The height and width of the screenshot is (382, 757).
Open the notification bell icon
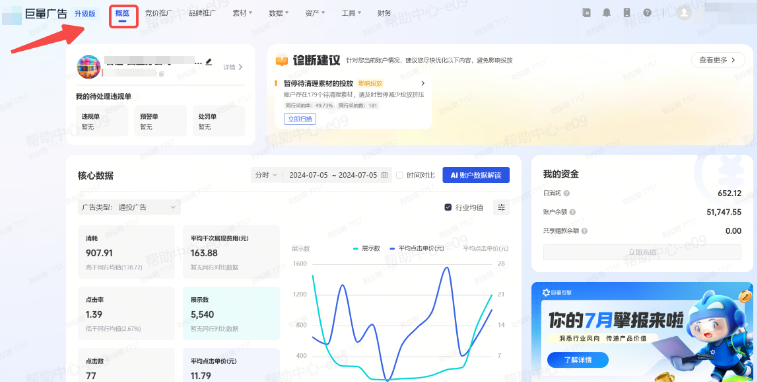(x=606, y=13)
